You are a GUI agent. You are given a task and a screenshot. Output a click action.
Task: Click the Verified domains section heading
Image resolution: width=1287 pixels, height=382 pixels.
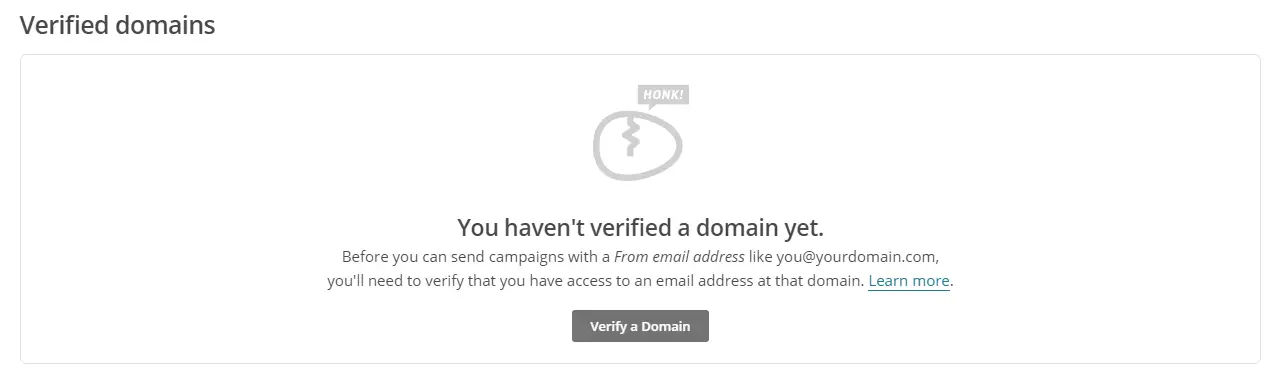click(118, 25)
